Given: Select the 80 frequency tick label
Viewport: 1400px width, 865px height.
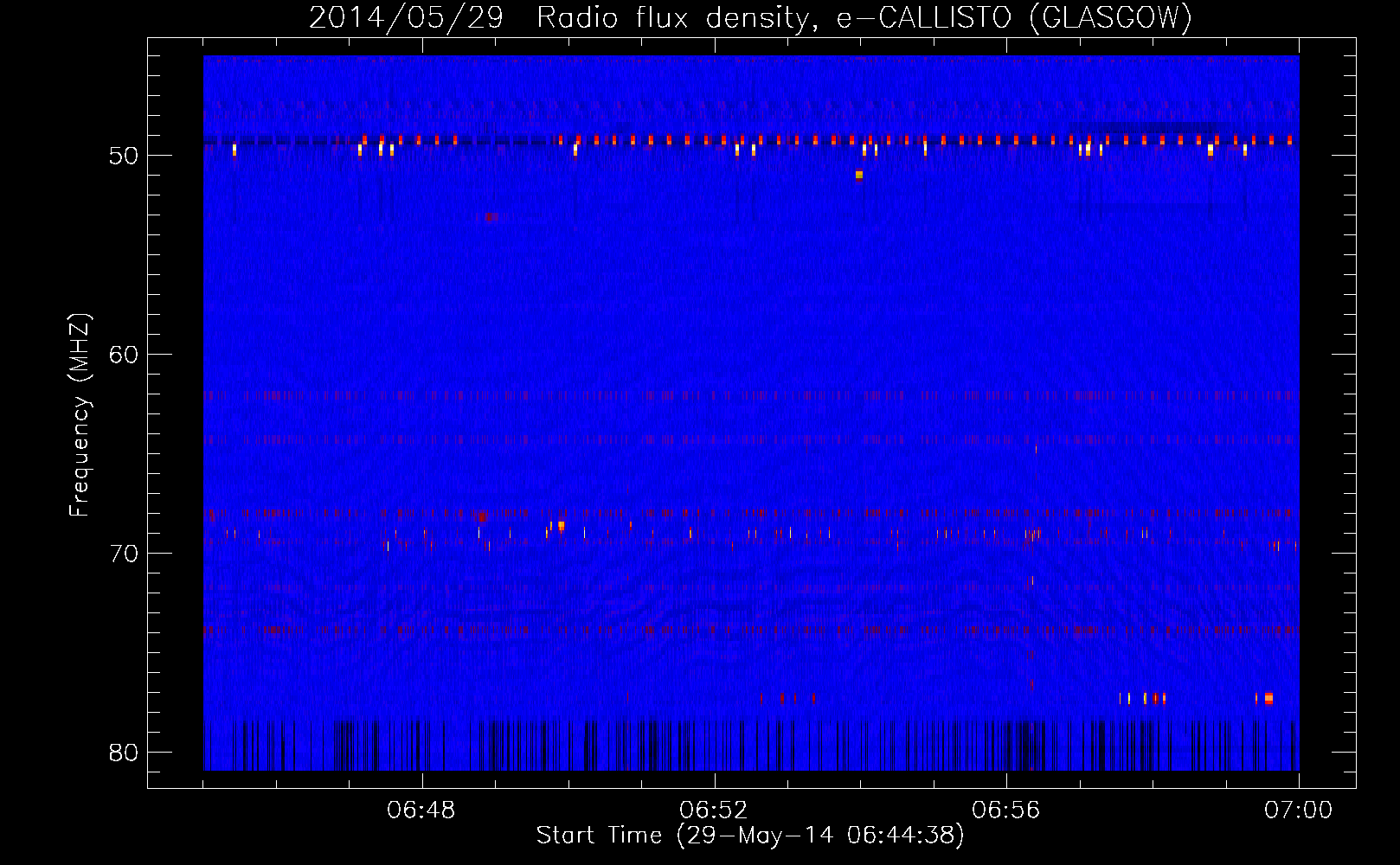Looking at the screenshot, I should (x=124, y=753).
